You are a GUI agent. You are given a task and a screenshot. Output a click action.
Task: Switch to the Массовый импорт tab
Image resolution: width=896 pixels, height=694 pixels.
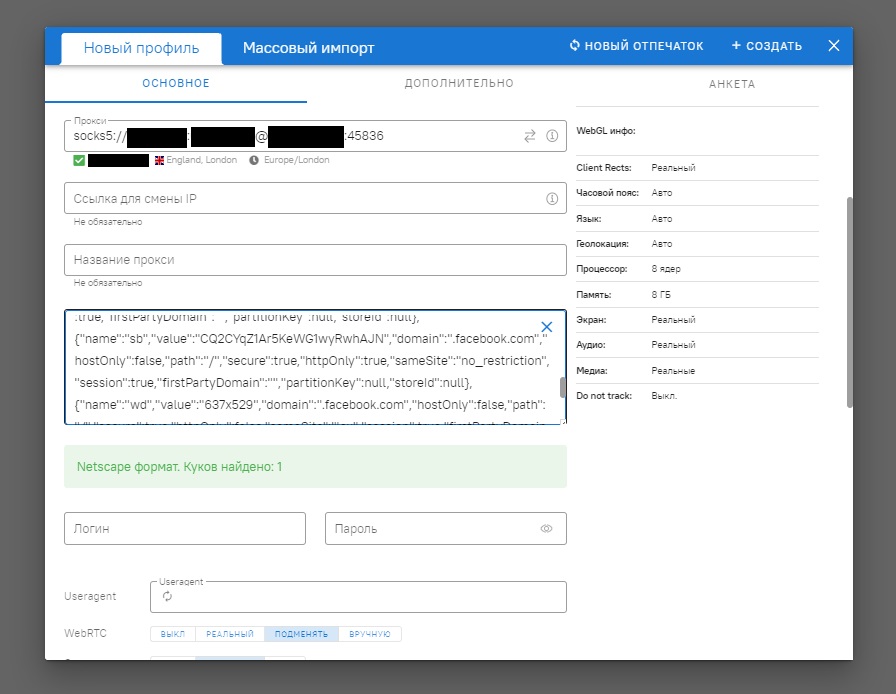[x=309, y=48]
